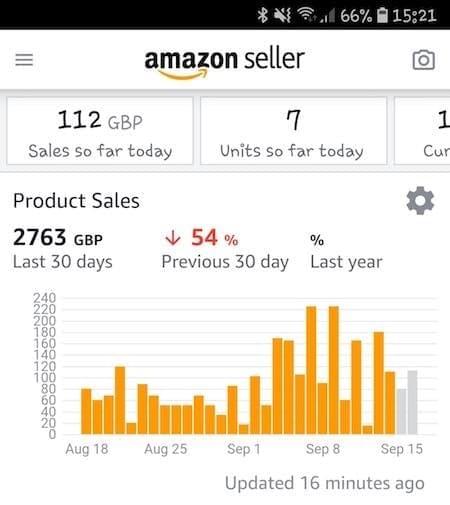Tap the Updated 16 minutes ago text
Viewport: 450px width, 505px height.
tap(325, 483)
